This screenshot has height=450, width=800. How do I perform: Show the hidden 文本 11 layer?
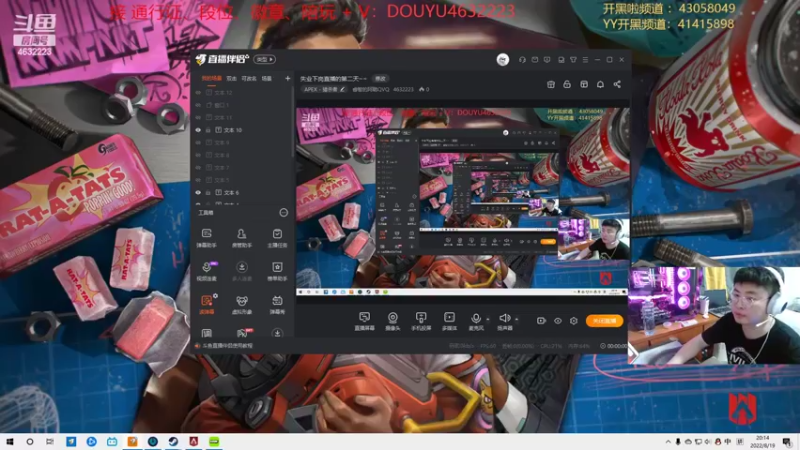click(198, 117)
